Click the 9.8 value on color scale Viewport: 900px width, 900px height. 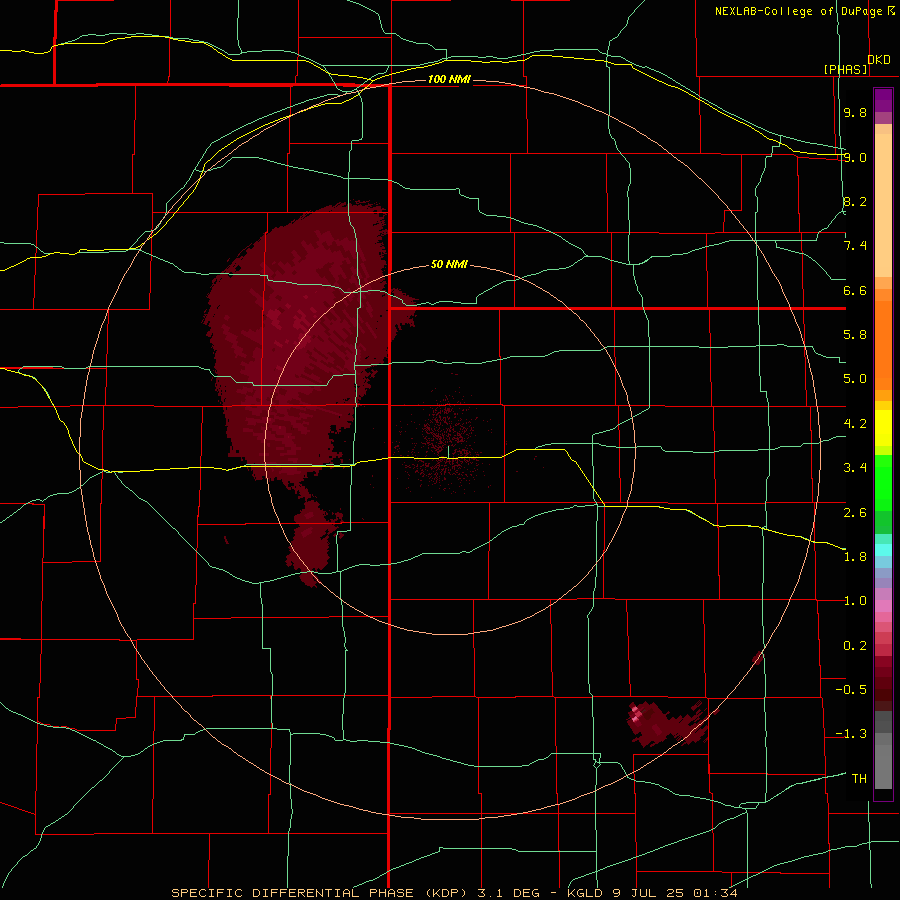click(x=855, y=112)
